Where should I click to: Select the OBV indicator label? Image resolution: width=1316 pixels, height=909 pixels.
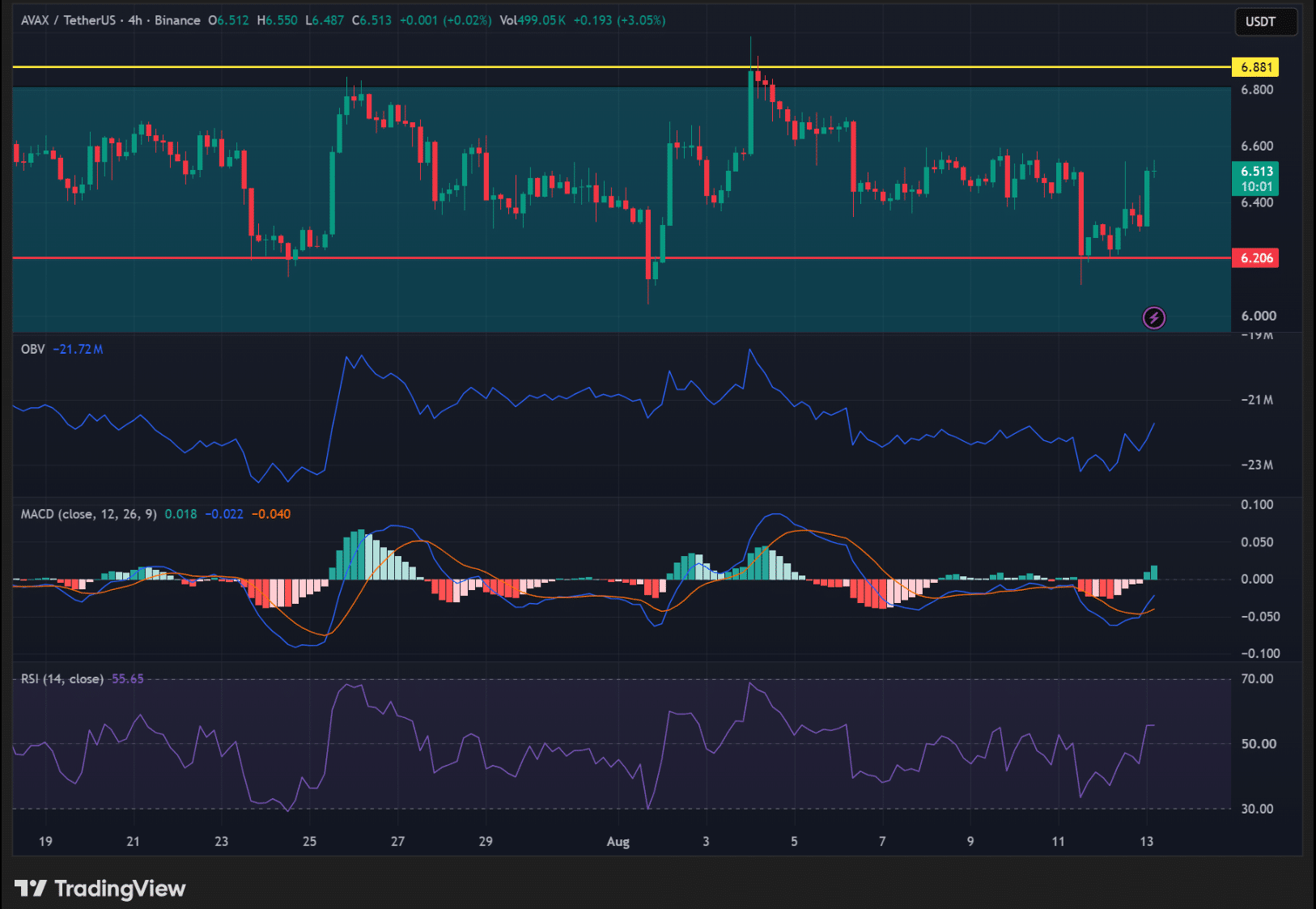click(x=33, y=350)
